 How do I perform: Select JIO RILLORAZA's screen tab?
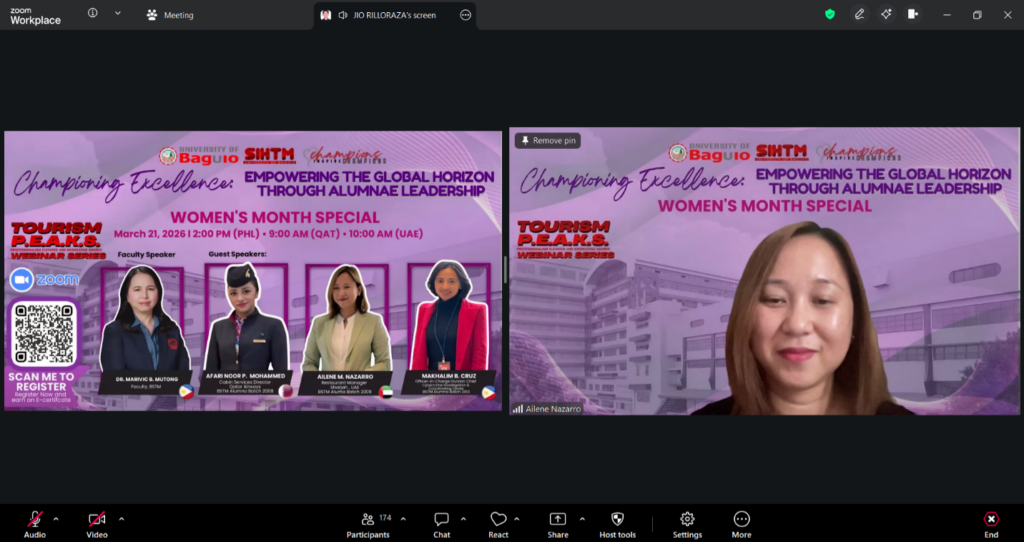tap(394, 15)
